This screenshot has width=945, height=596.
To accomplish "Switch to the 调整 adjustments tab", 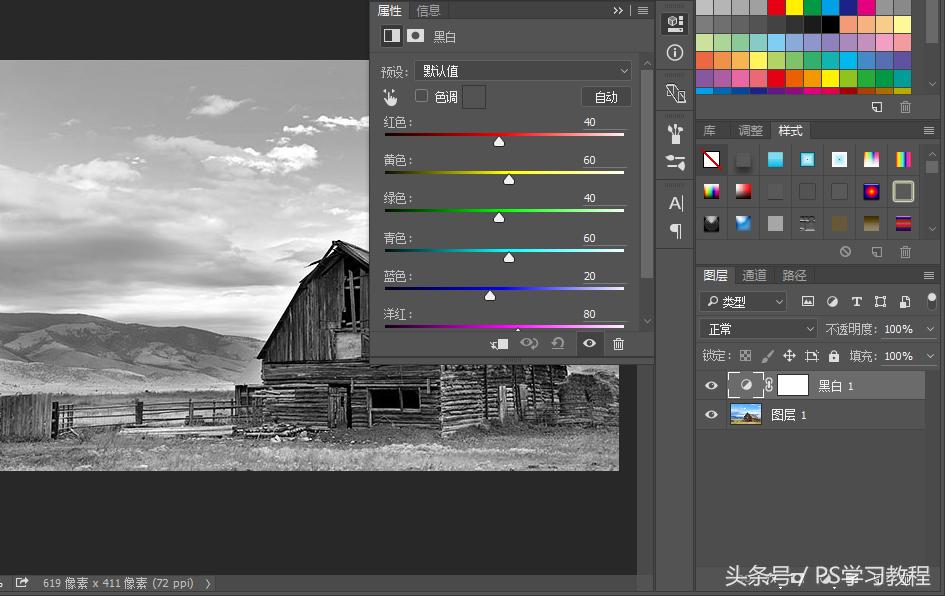I will tap(750, 130).
